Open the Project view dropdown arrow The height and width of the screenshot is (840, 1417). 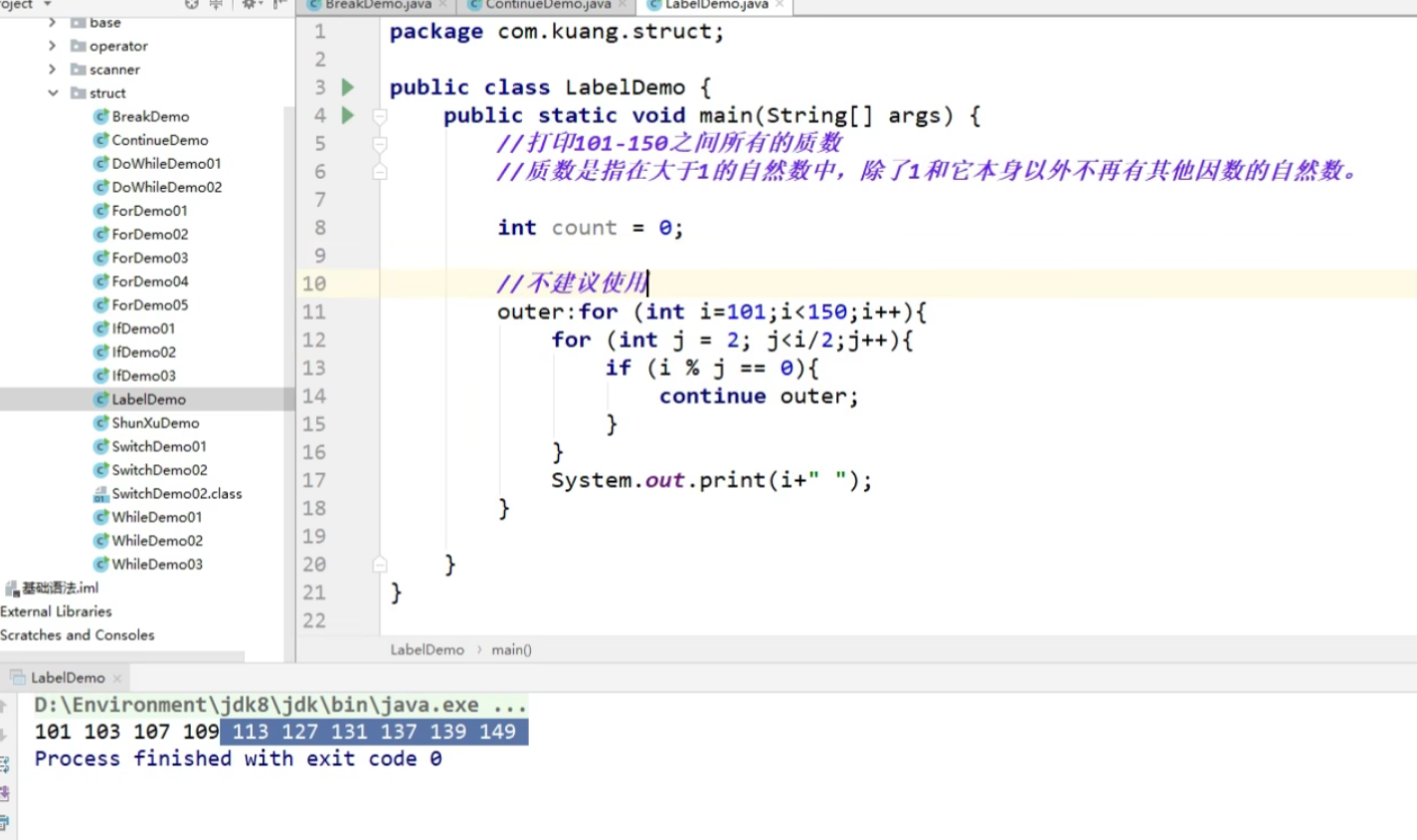pyautogui.click(x=47, y=5)
